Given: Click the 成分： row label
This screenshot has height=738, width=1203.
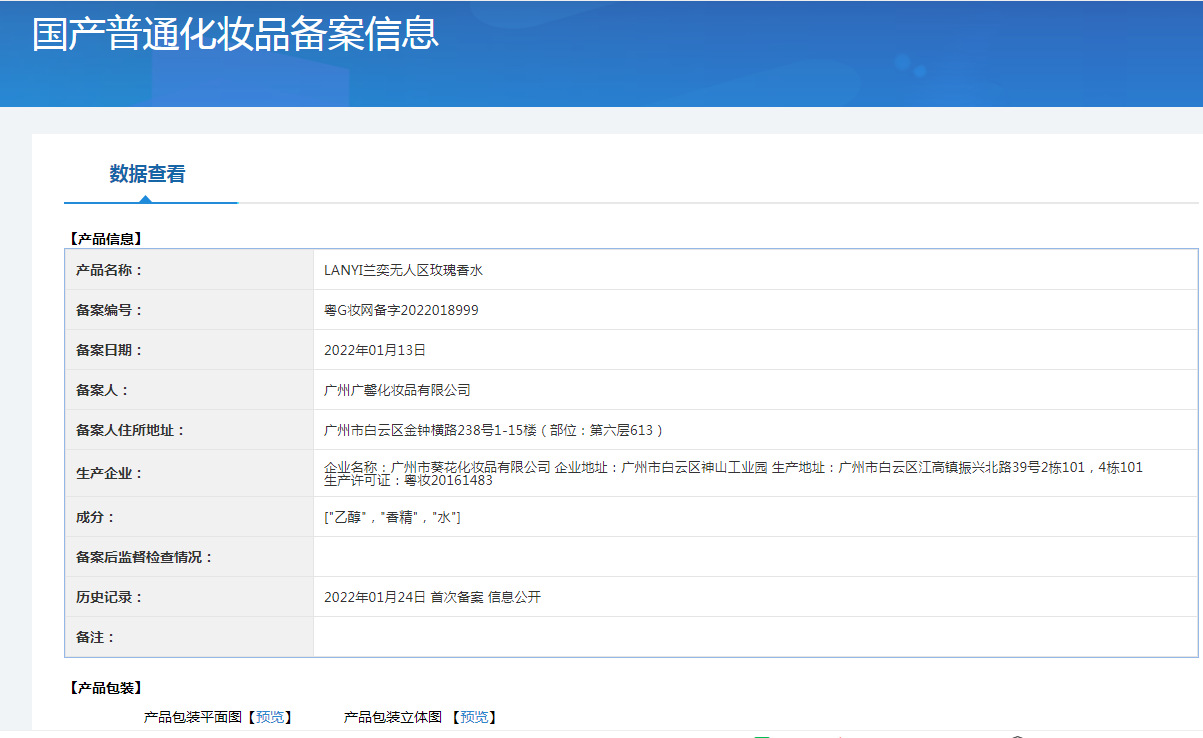Looking at the screenshot, I should tap(95, 517).
